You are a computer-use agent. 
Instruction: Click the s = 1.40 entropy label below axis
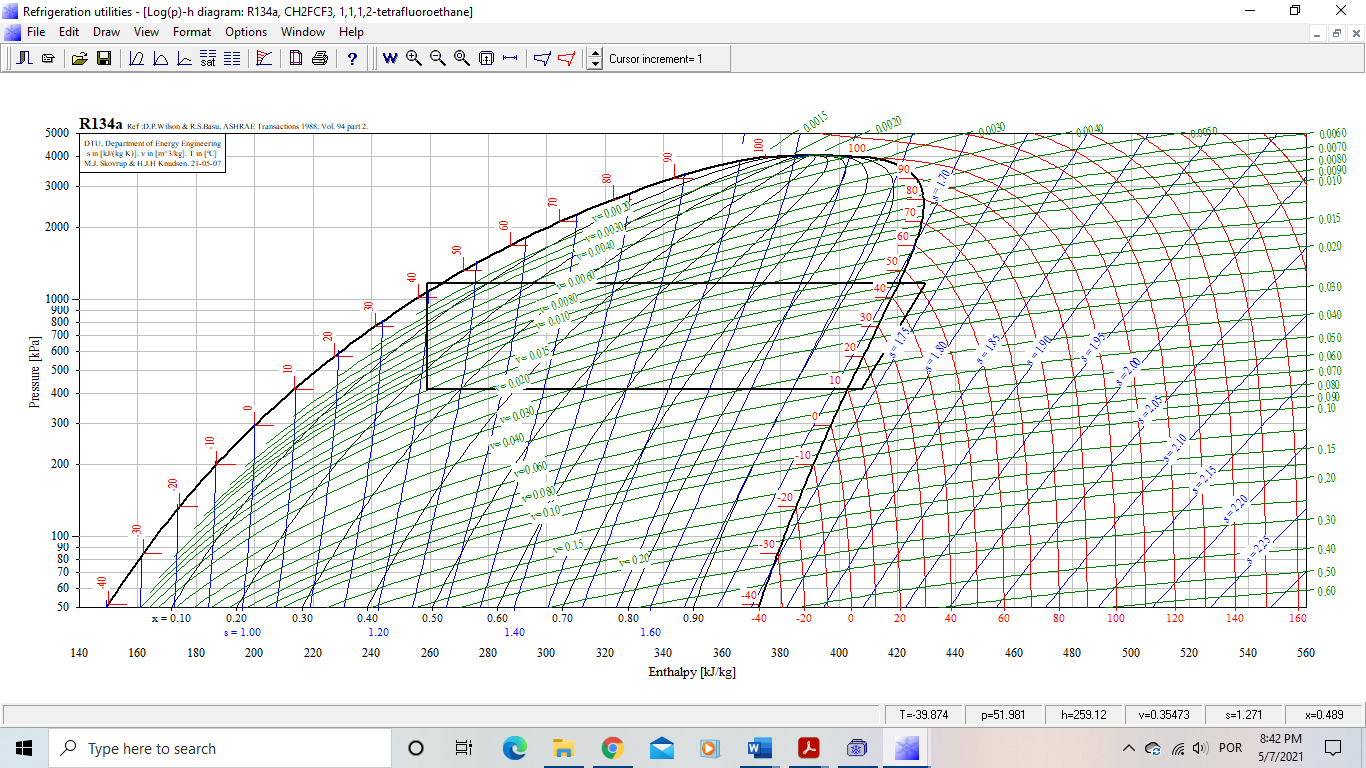(514, 632)
